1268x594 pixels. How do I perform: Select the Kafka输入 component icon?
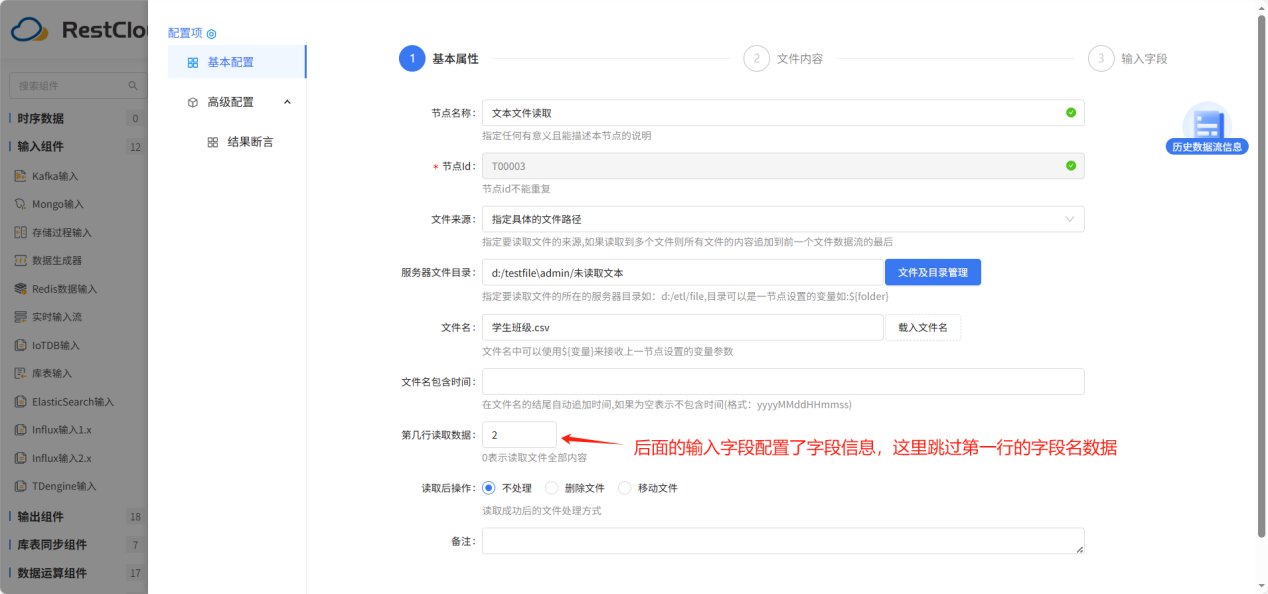tap(20, 176)
